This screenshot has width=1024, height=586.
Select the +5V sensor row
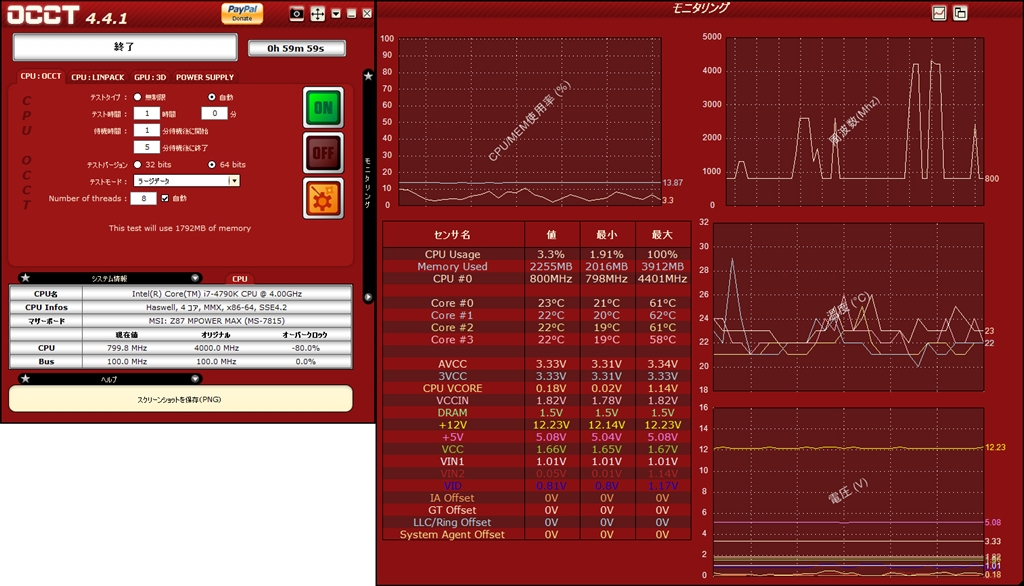[536, 437]
